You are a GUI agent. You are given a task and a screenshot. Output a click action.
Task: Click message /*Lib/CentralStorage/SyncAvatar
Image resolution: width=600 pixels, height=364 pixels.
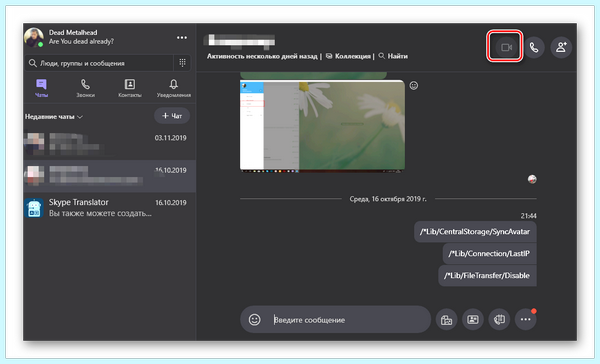(475, 232)
